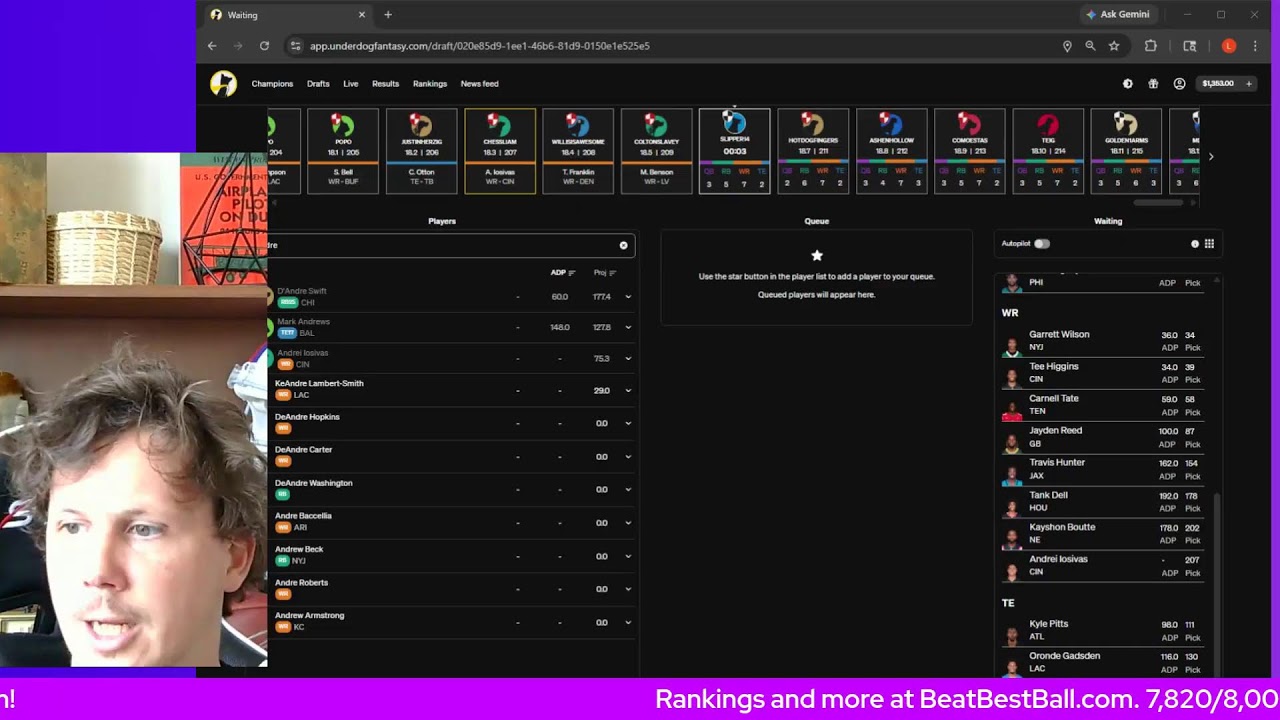Sort players by ADP column
The image size is (1280, 720).
[563, 273]
